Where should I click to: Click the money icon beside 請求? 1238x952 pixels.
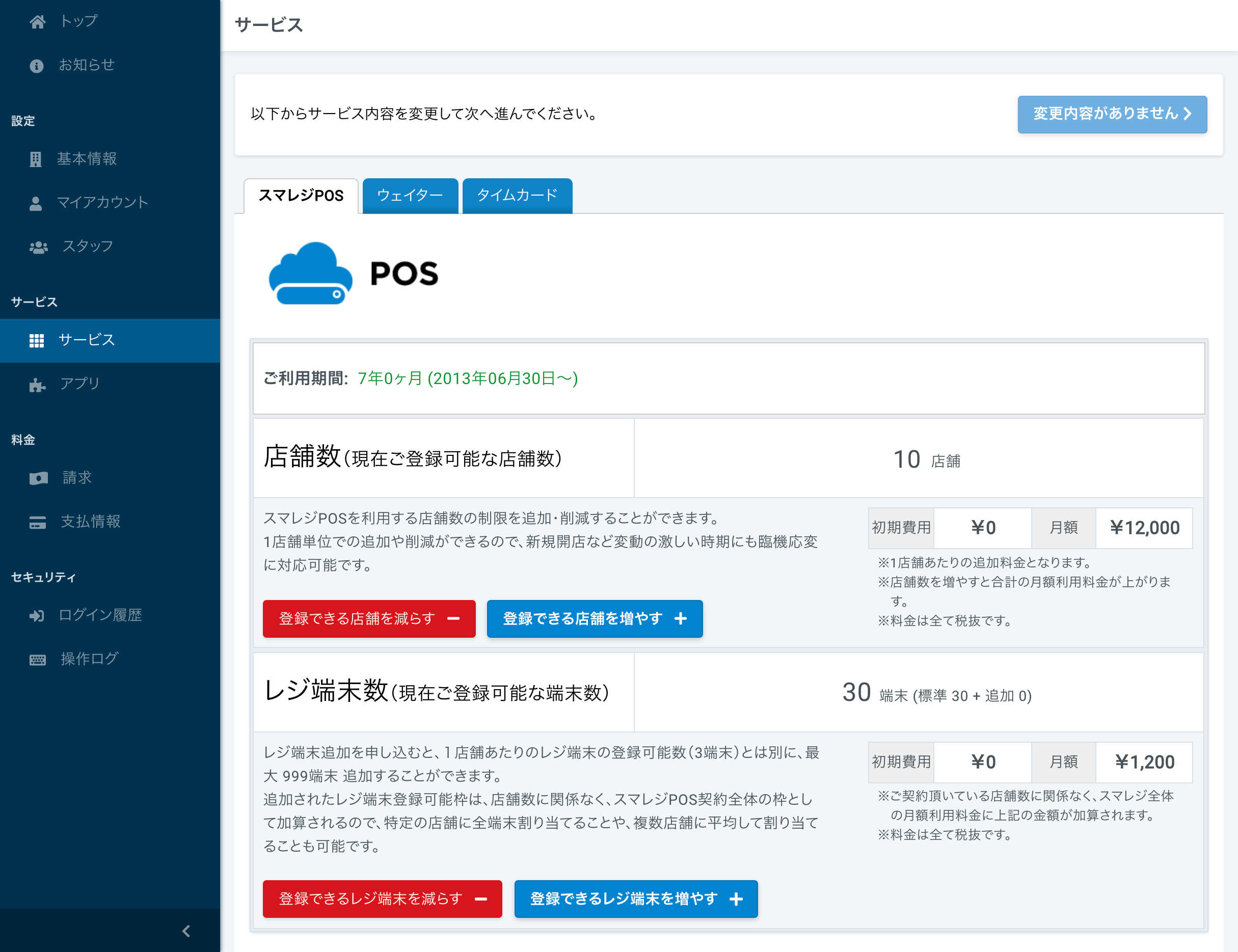pos(39,478)
